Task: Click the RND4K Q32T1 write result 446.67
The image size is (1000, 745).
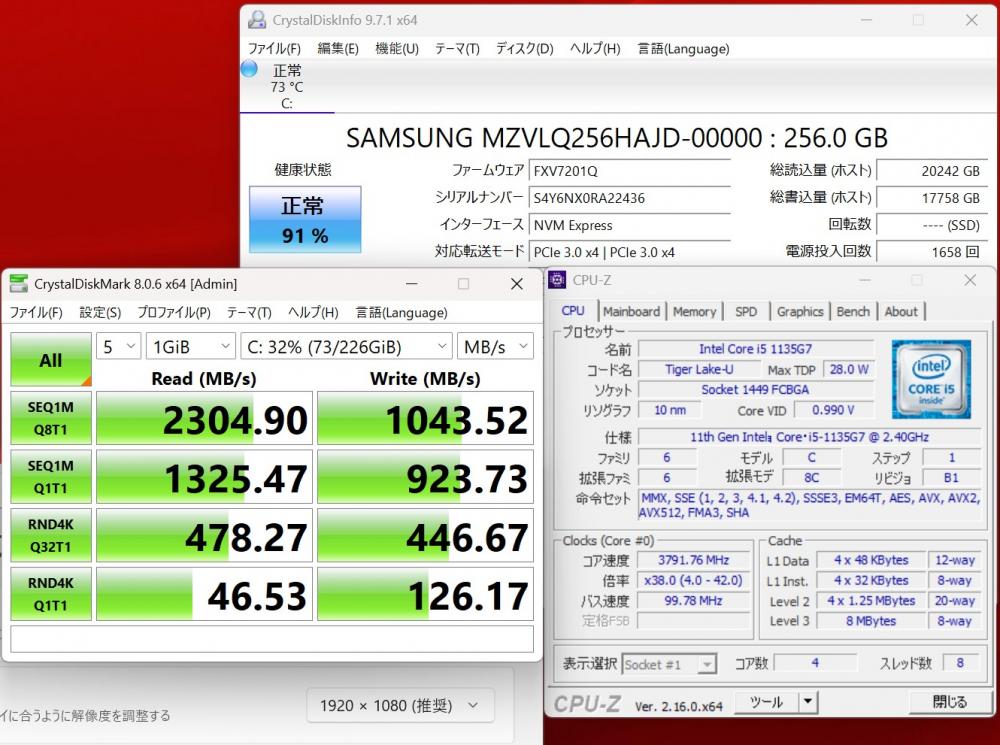Action: tap(425, 536)
